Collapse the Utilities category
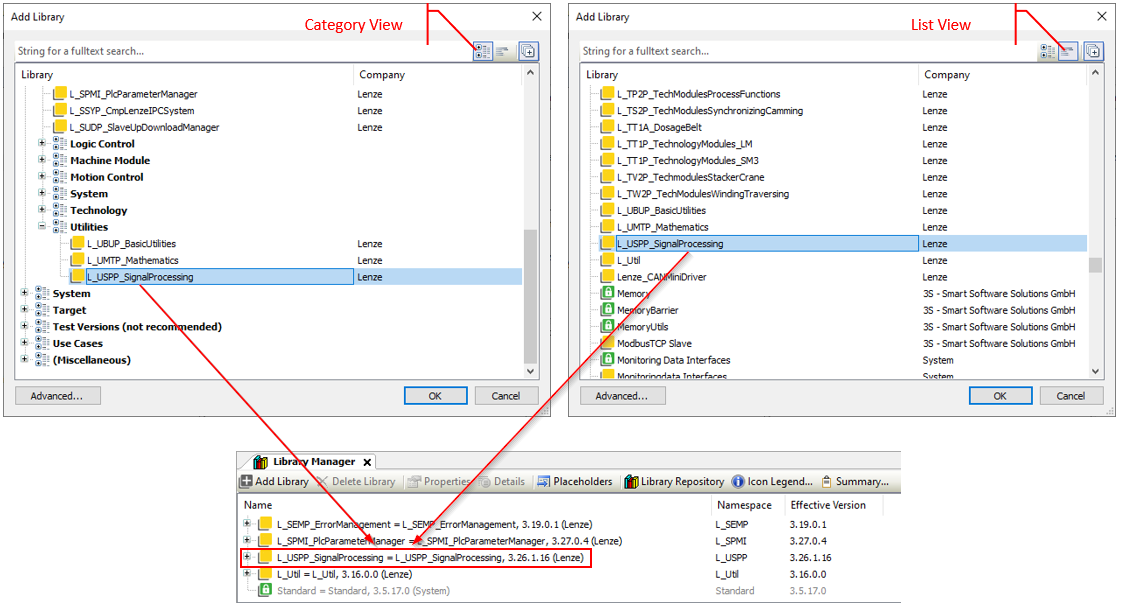This screenshot has width=1121, height=607. pos(42,227)
